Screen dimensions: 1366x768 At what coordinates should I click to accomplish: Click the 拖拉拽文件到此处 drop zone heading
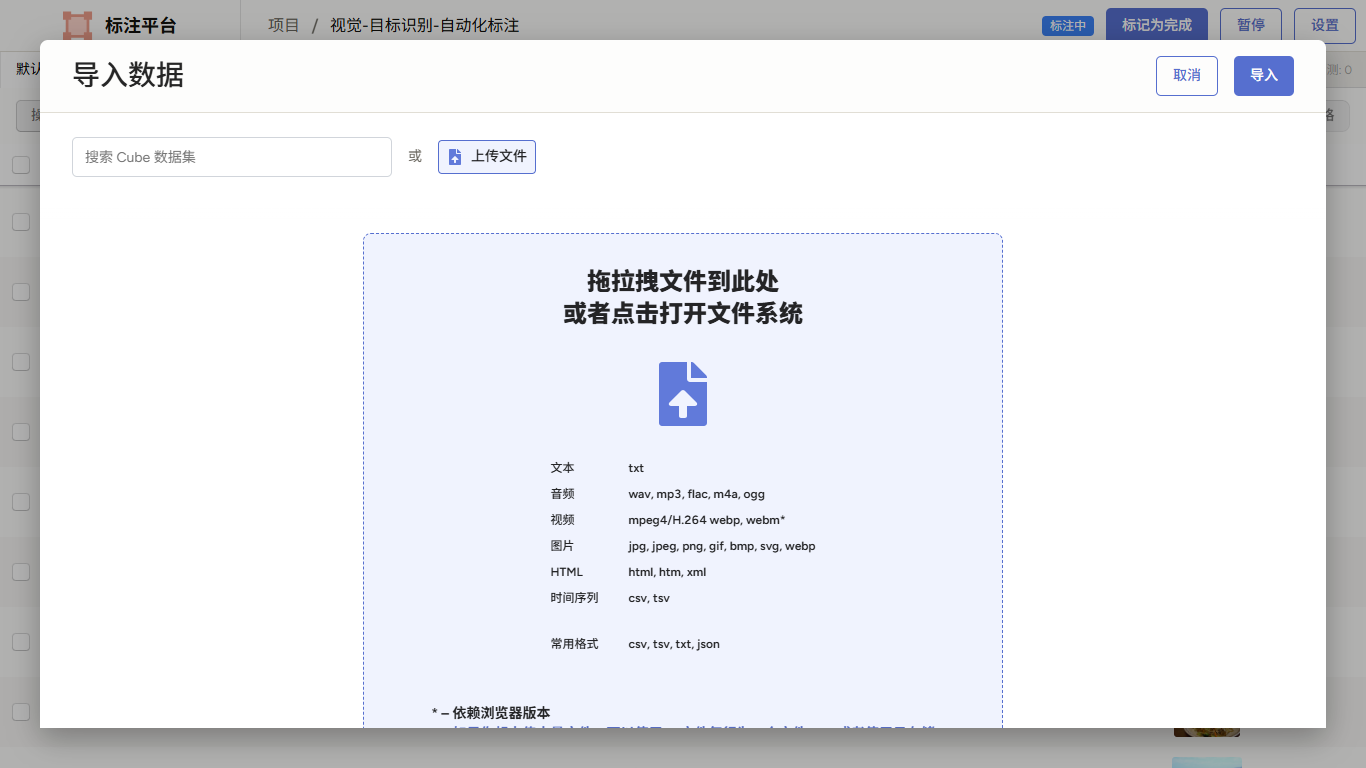click(x=683, y=281)
